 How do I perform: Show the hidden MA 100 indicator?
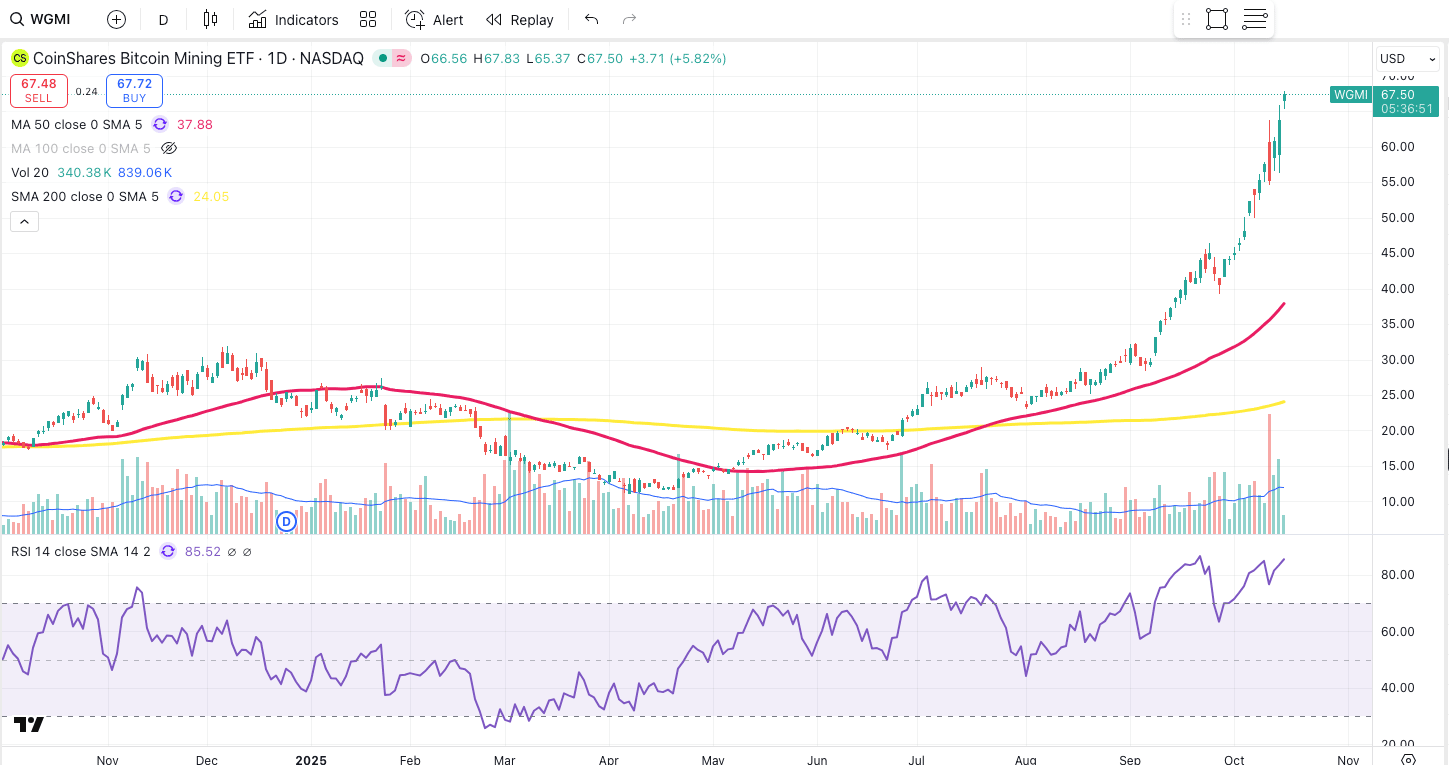pos(169,148)
